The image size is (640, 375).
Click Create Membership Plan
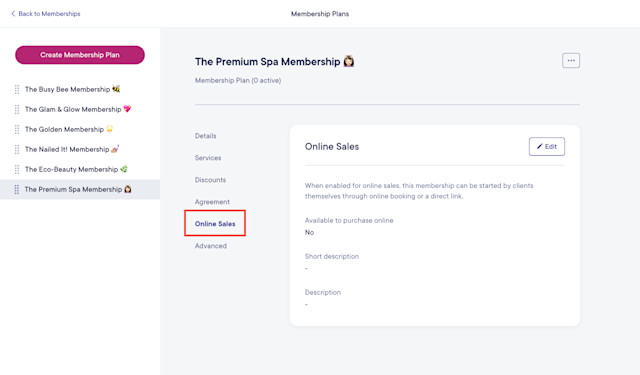tap(80, 55)
